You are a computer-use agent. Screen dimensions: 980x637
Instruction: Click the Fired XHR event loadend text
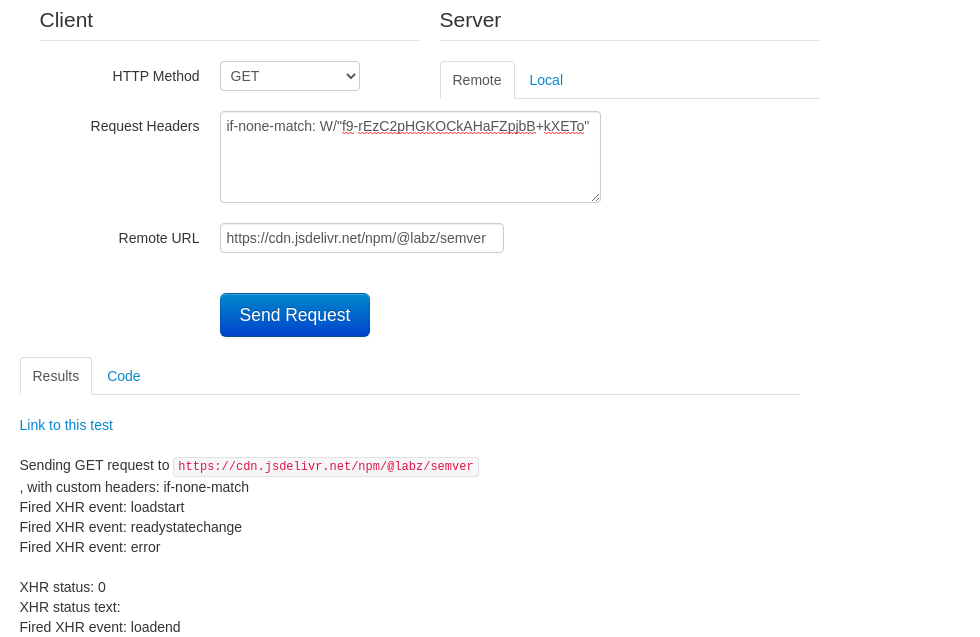(100, 627)
